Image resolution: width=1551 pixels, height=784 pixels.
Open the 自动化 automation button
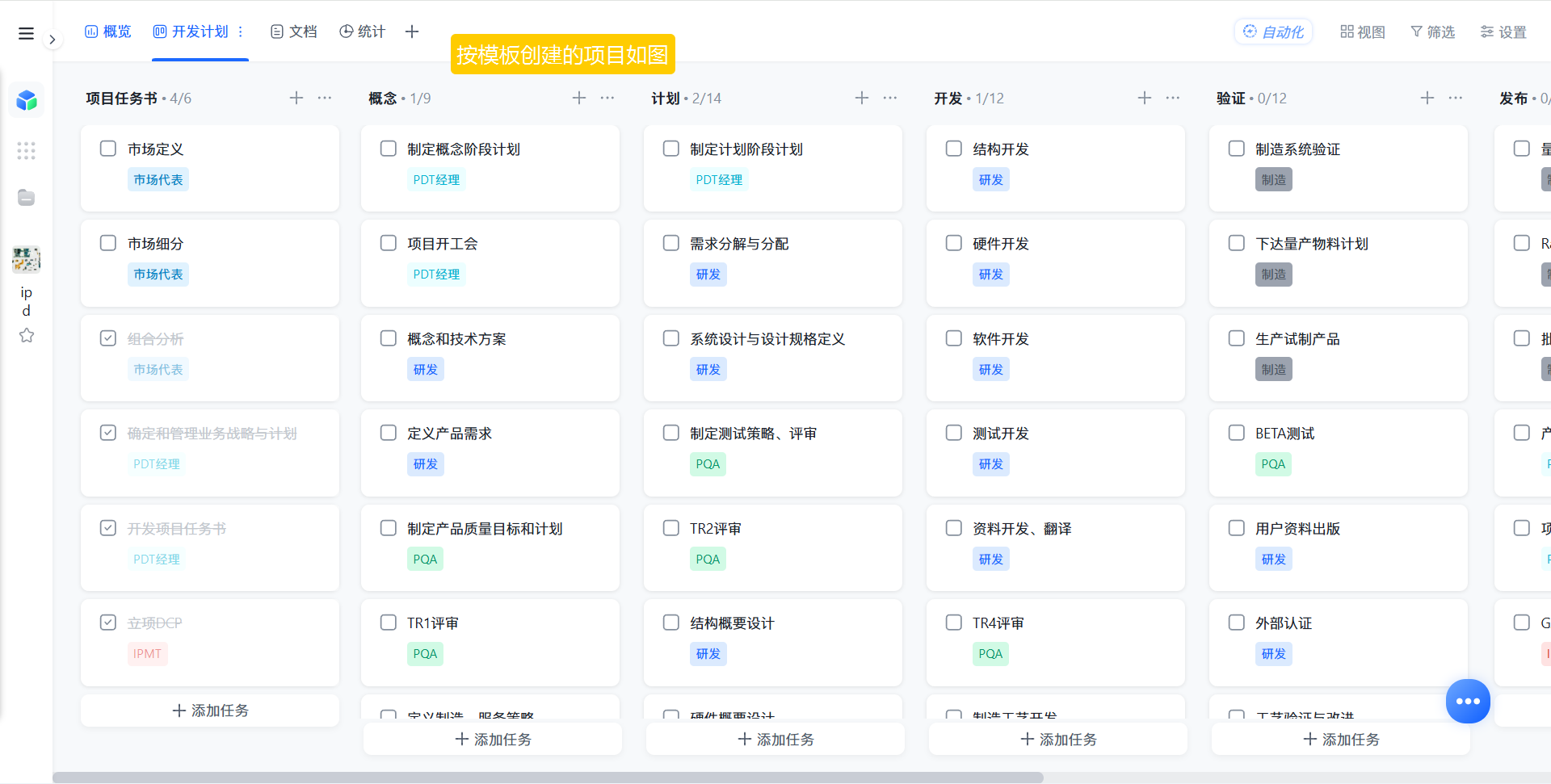click(x=1273, y=31)
